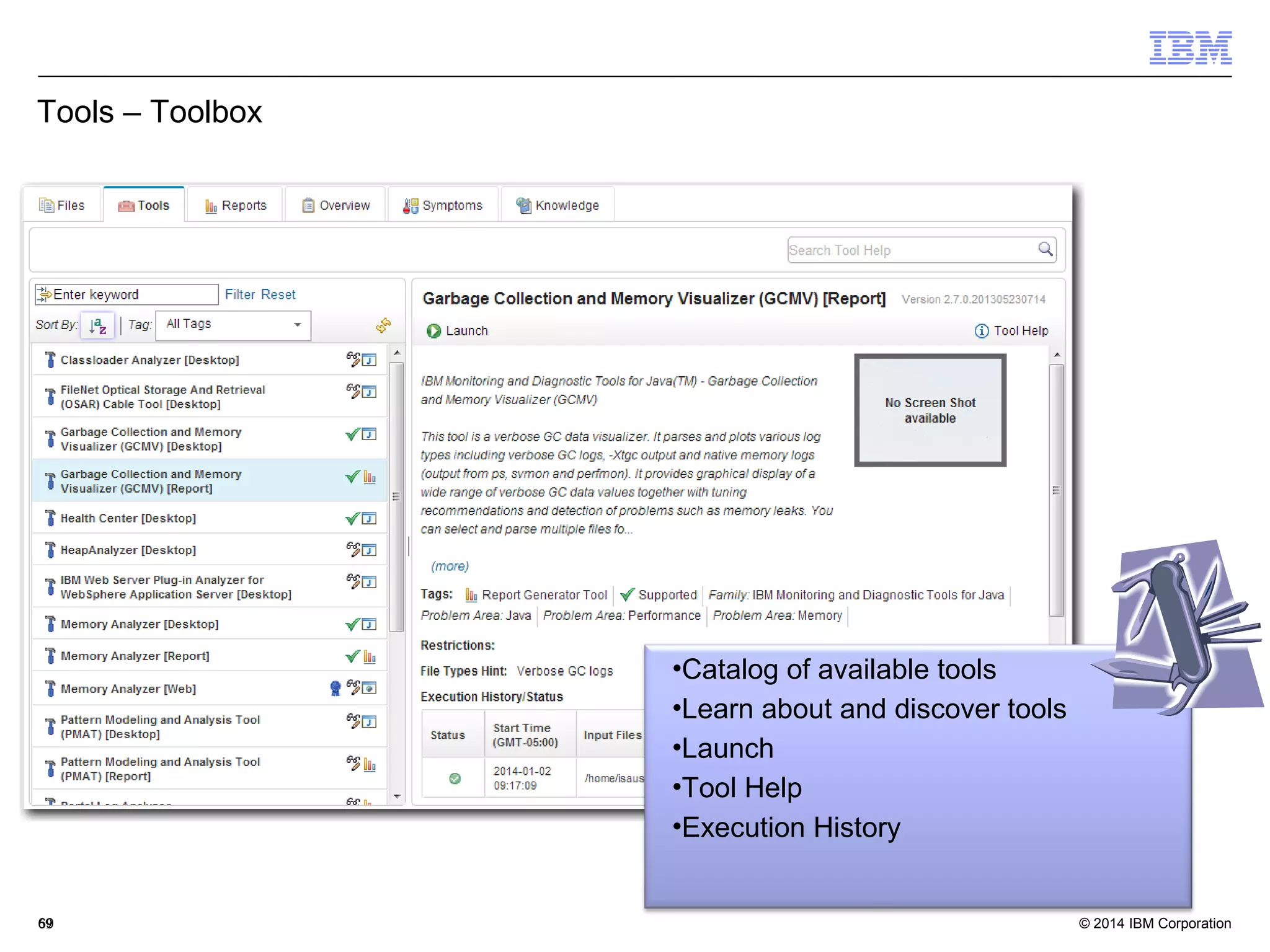Switch to the Reports tab
Viewport: 1270px width, 952px height.
[x=235, y=205]
